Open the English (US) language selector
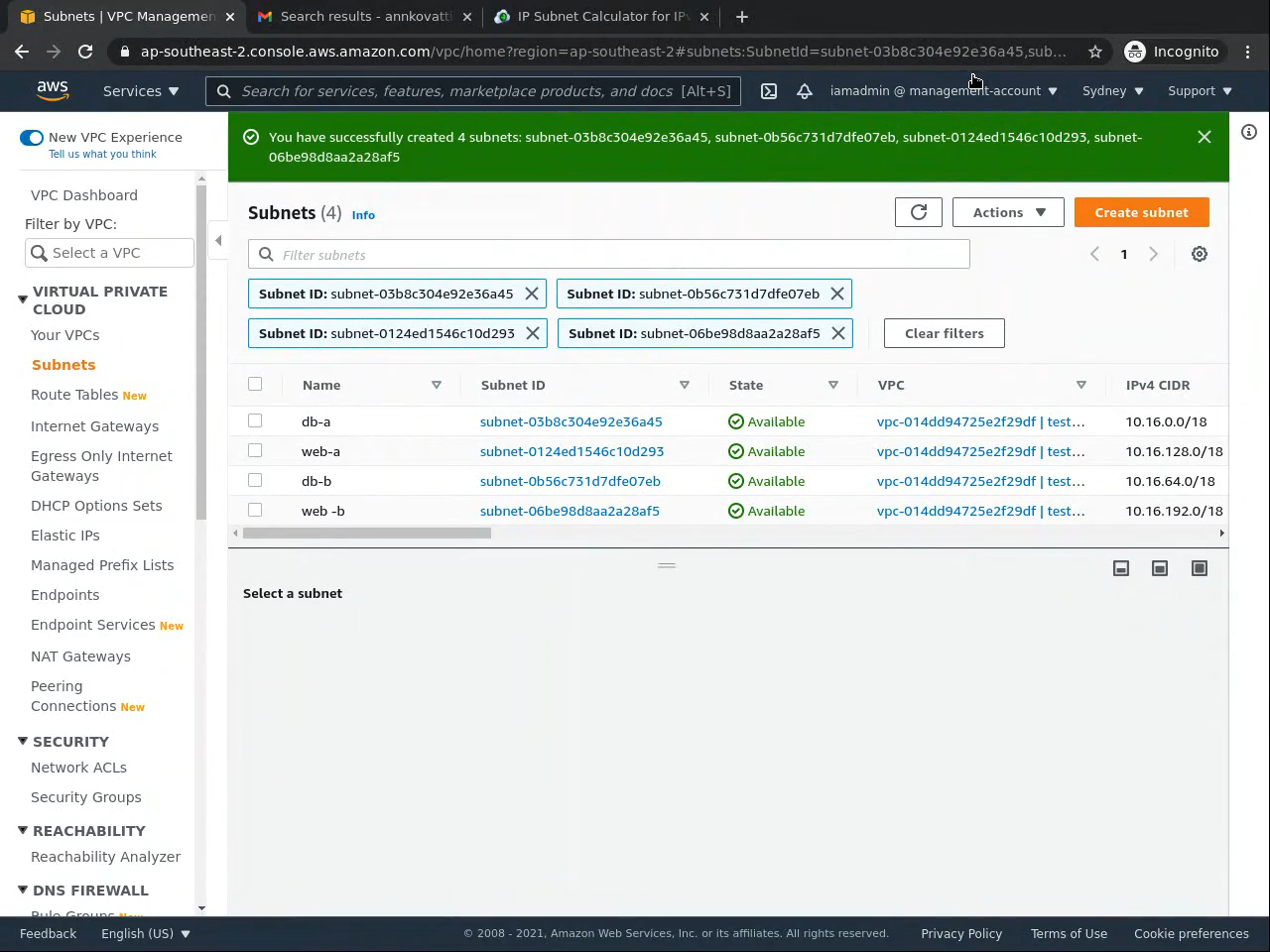 tap(146, 934)
